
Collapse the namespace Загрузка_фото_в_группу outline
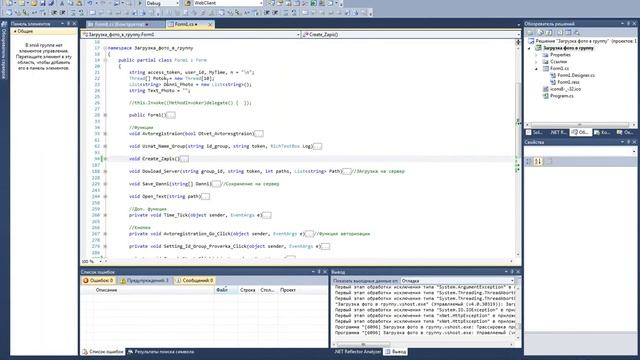(x=105, y=48)
